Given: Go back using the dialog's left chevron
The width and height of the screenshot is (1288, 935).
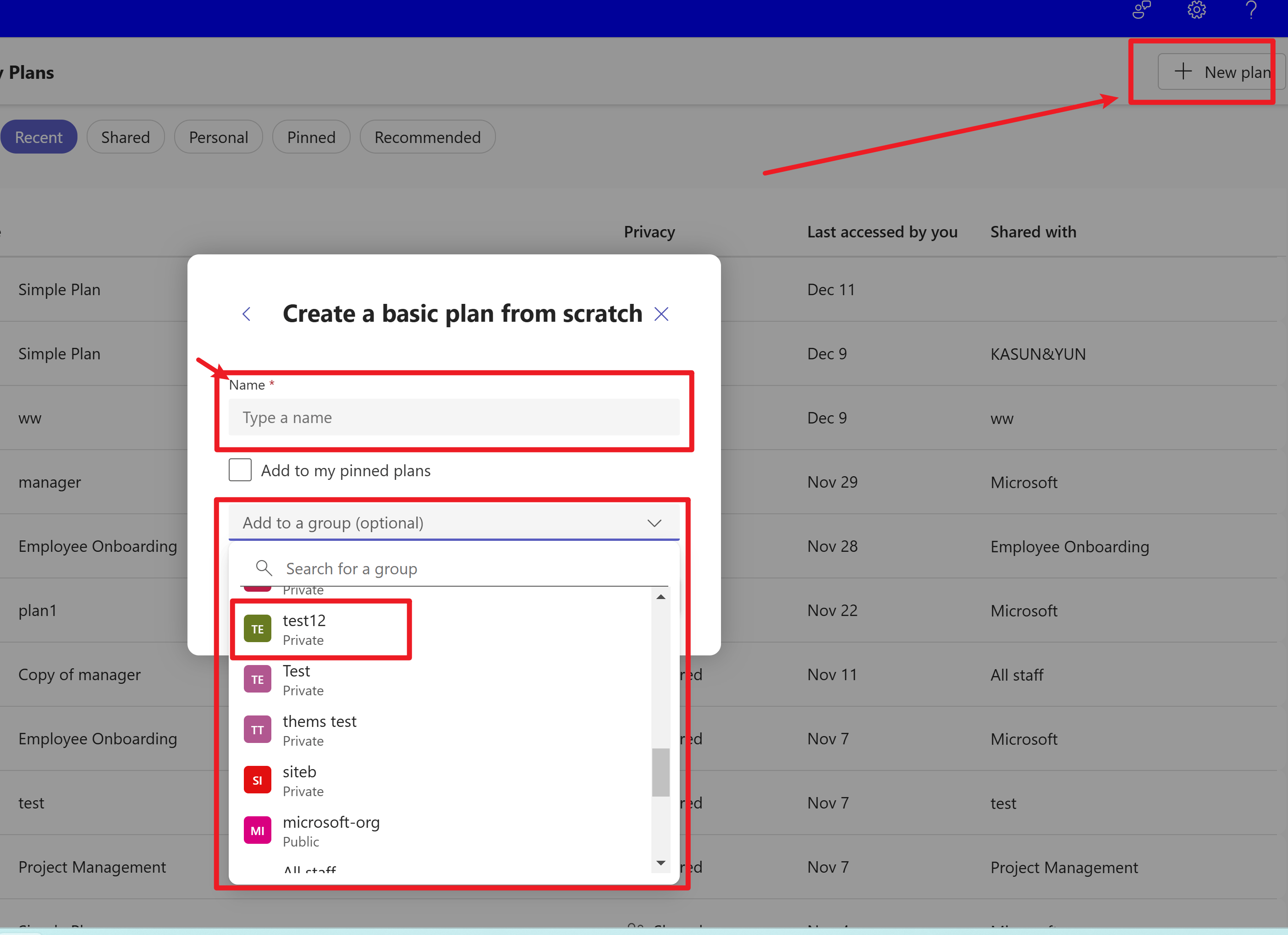Looking at the screenshot, I should [247, 314].
